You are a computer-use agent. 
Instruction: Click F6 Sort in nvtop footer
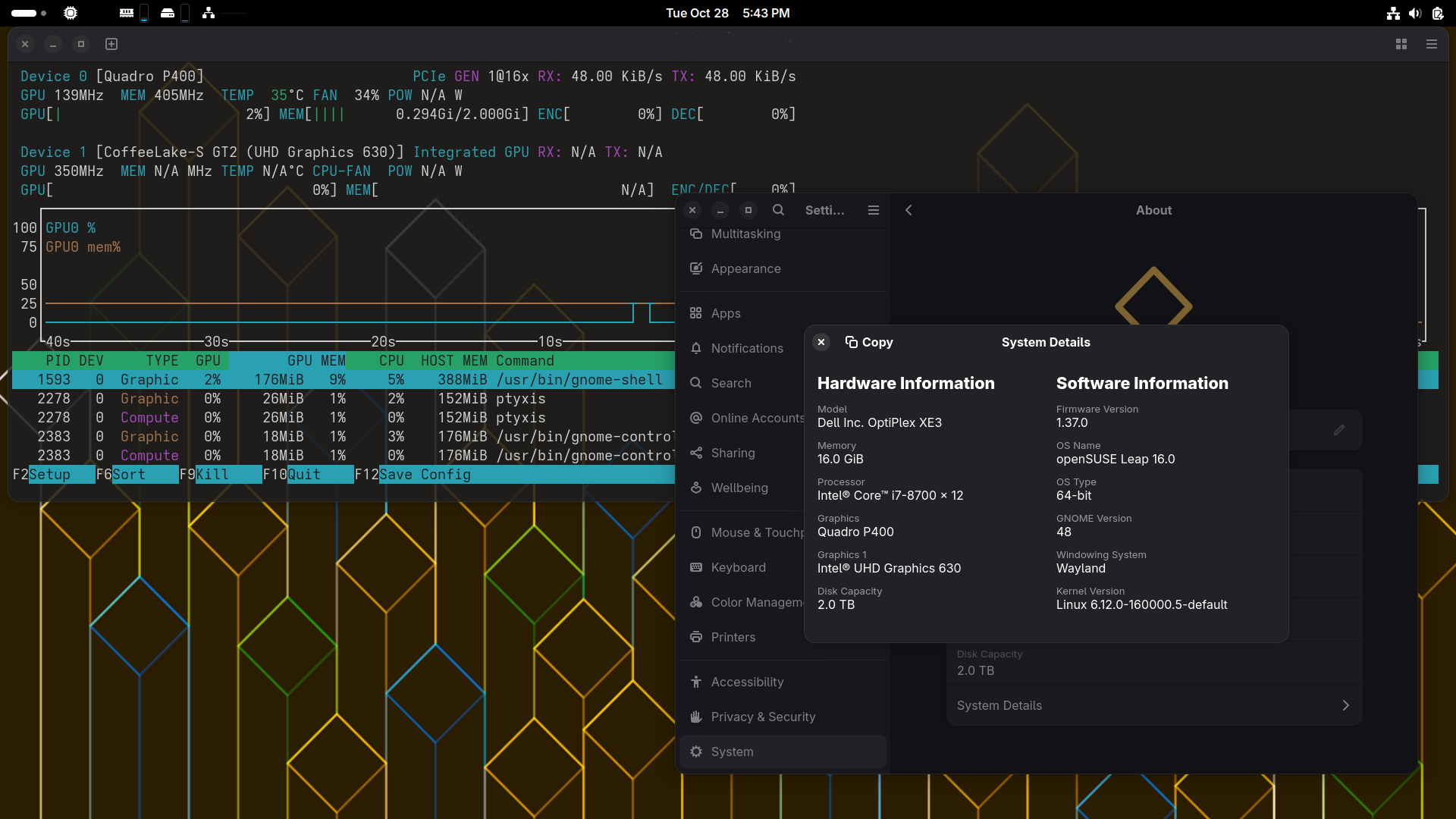click(128, 474)
